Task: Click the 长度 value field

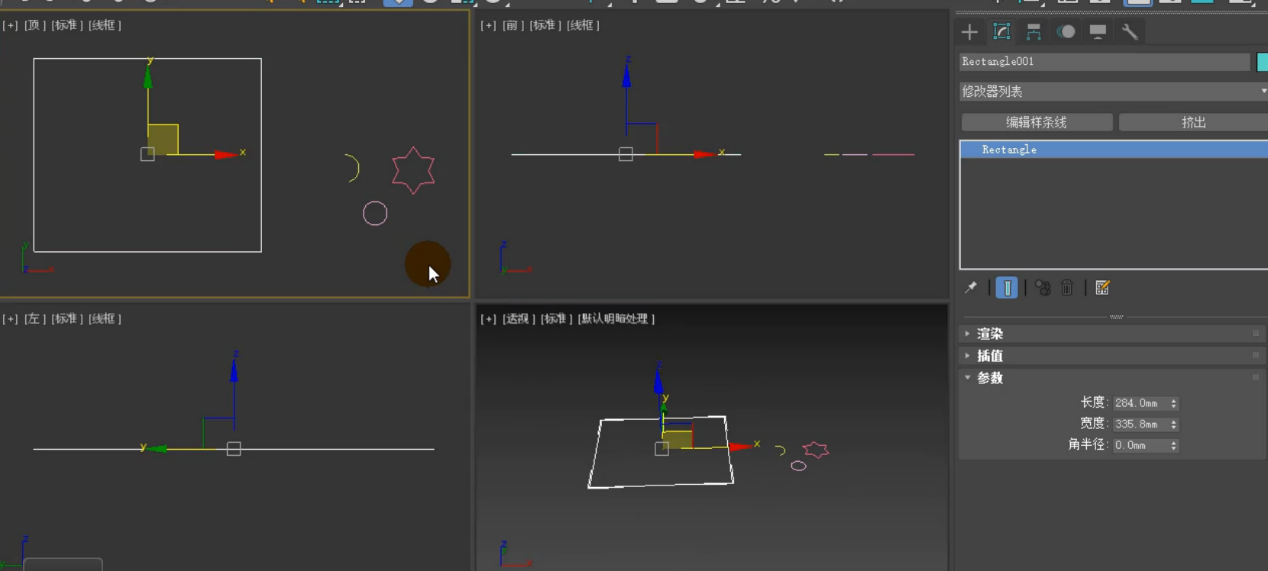Action: click(x=1138, y=403)
